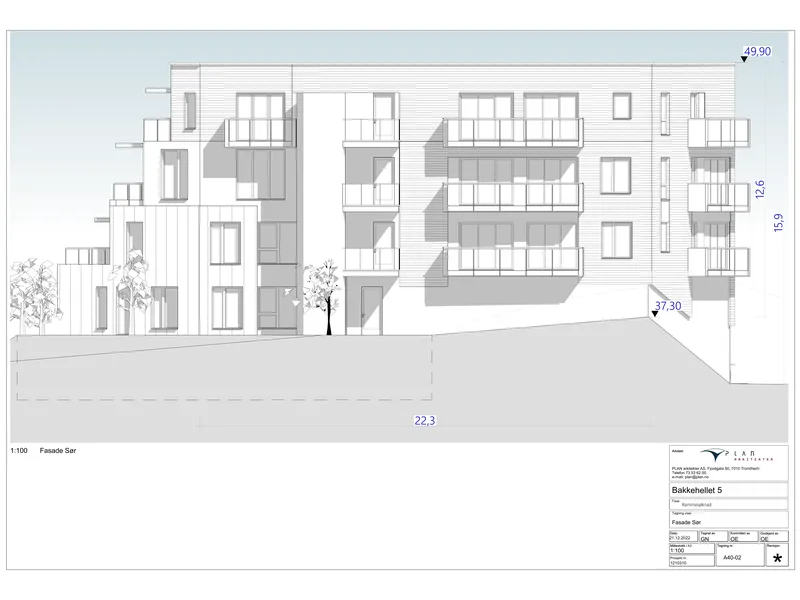Click the ground-floor entrance door
Viewport: 800px width, 600px height.
point(371,310)
